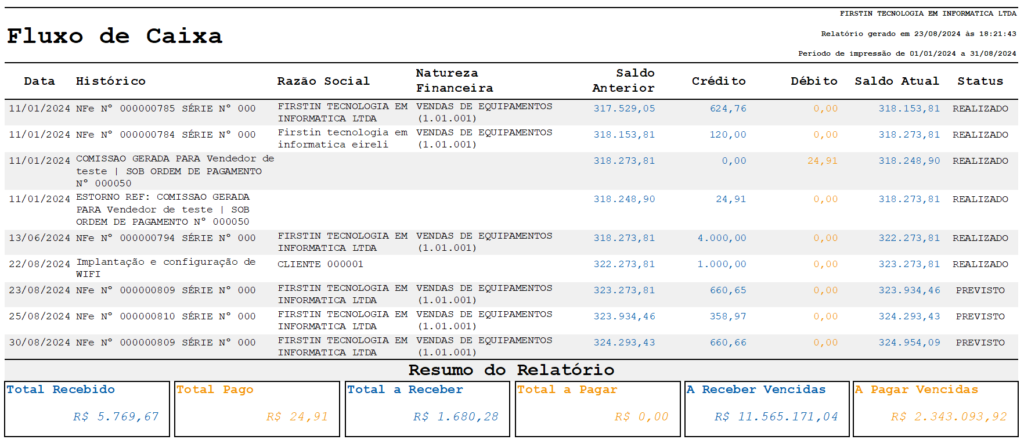Select the "R$ 24,91" total paid amount
The width and height of the screenshot is (1024, 443).
point(297,417)
